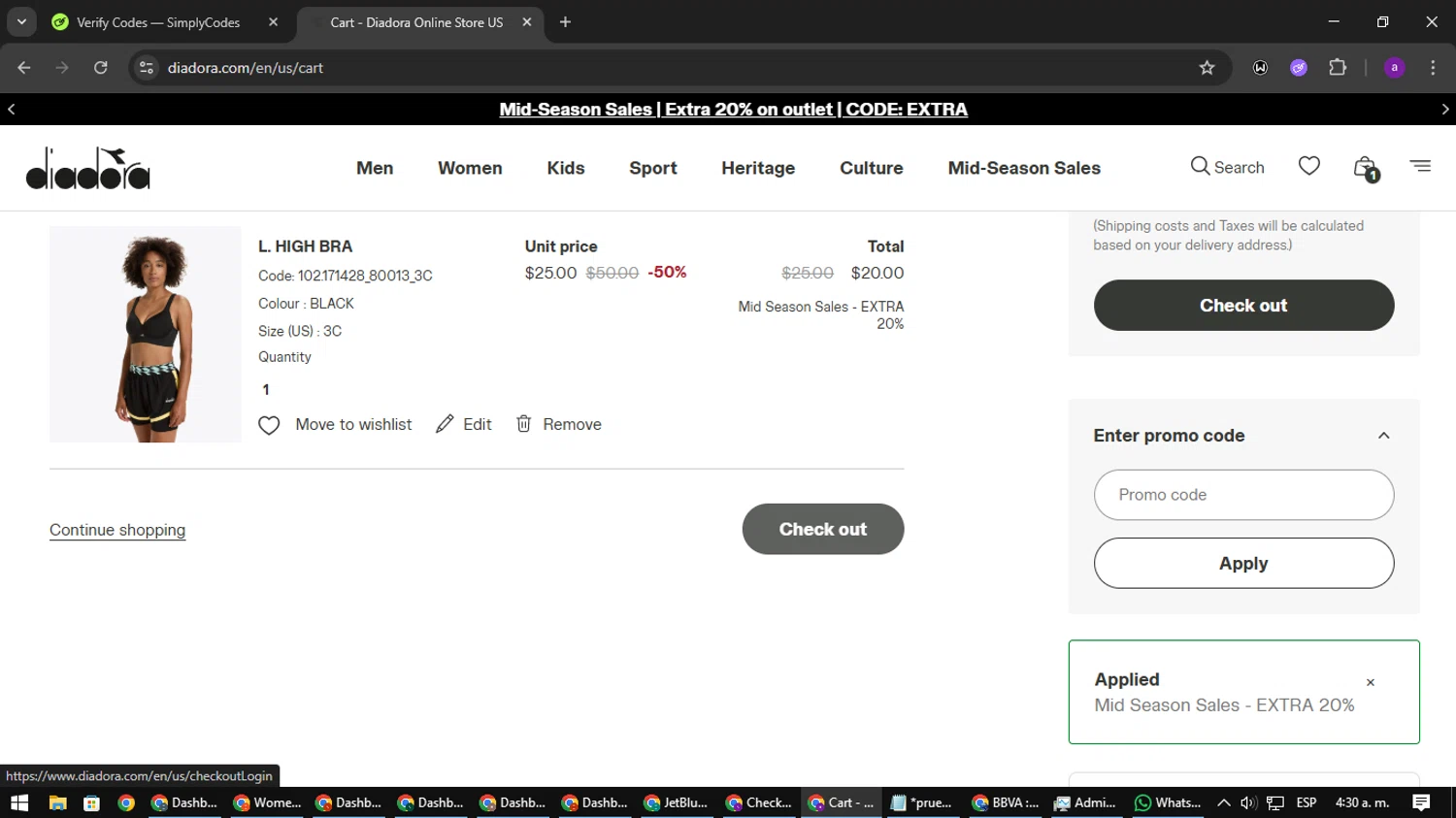Focus the Promo code input field

click(x=1243, y=495)
